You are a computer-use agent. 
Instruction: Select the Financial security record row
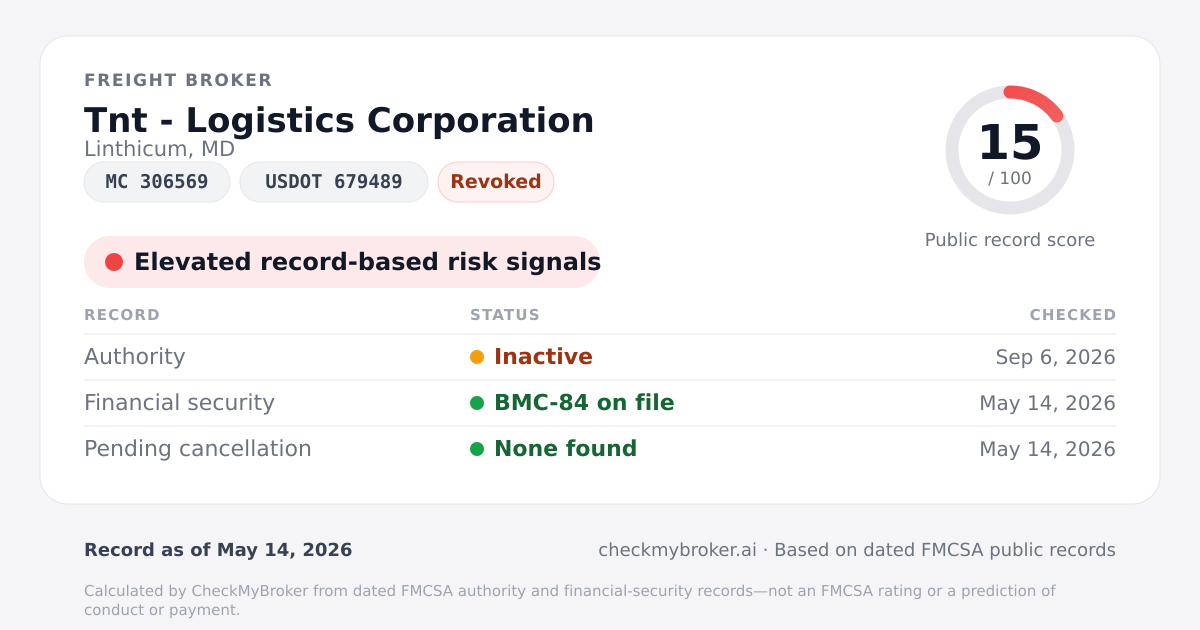click(x=600, y=403)
